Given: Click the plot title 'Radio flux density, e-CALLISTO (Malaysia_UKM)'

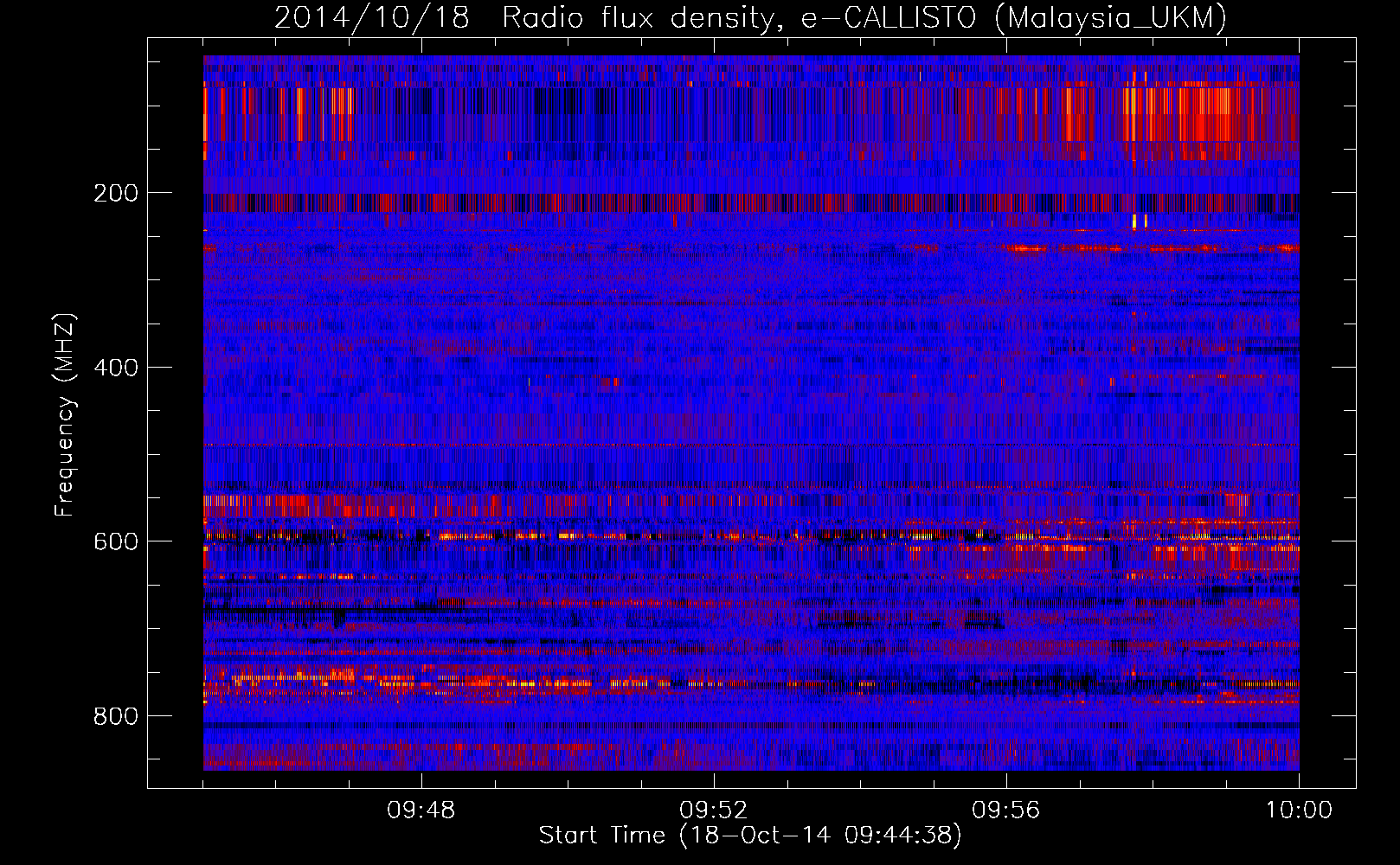Looking at the screenshot, I should [864, 18].
